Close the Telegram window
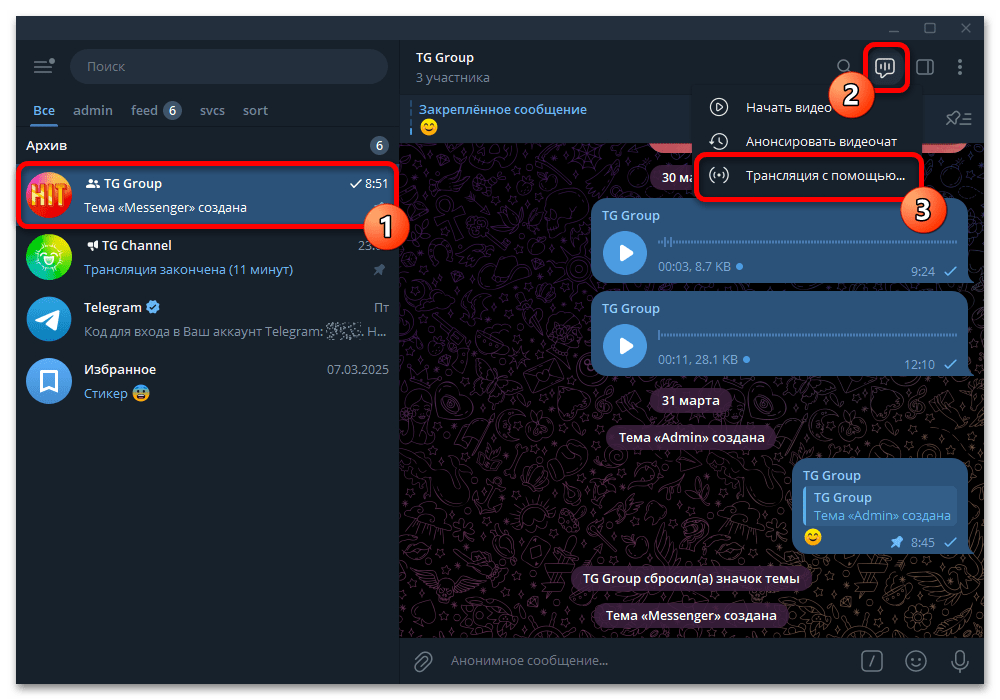1000x700 pixels. 966,29
